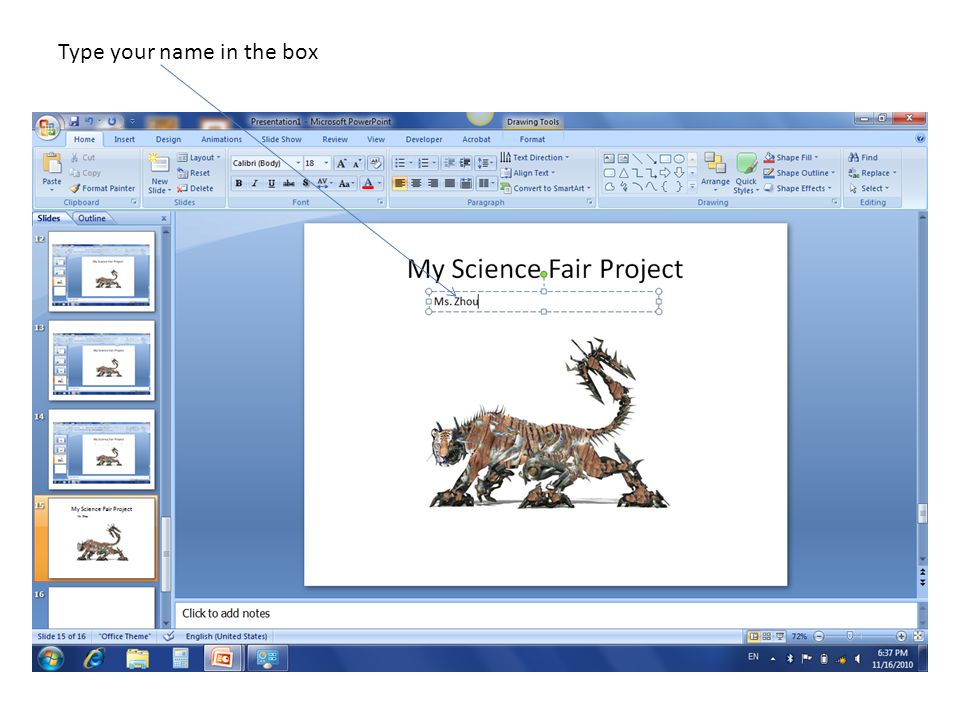Click Convert to SmartArt
This screenshot has width=960, height=720.
(x=546, y=189)
